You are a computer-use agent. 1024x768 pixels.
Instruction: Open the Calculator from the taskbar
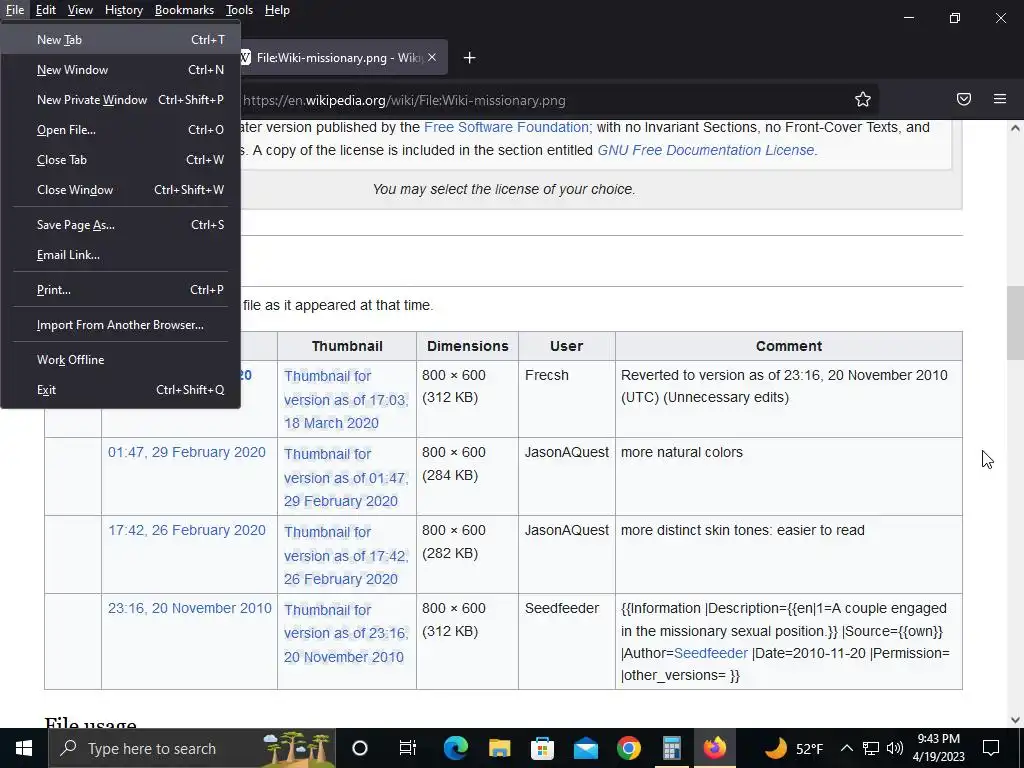click(672, 748)
